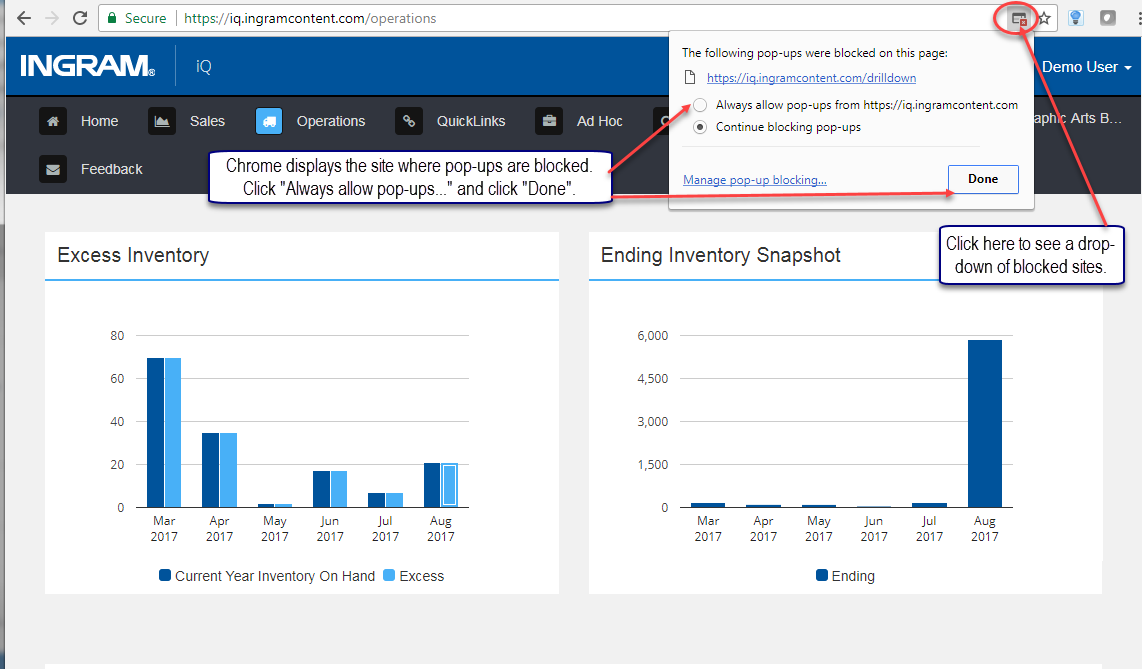Open the blocked drilldown link
The width and height of the screenshot is (1142, 669).
coord(811,77)
